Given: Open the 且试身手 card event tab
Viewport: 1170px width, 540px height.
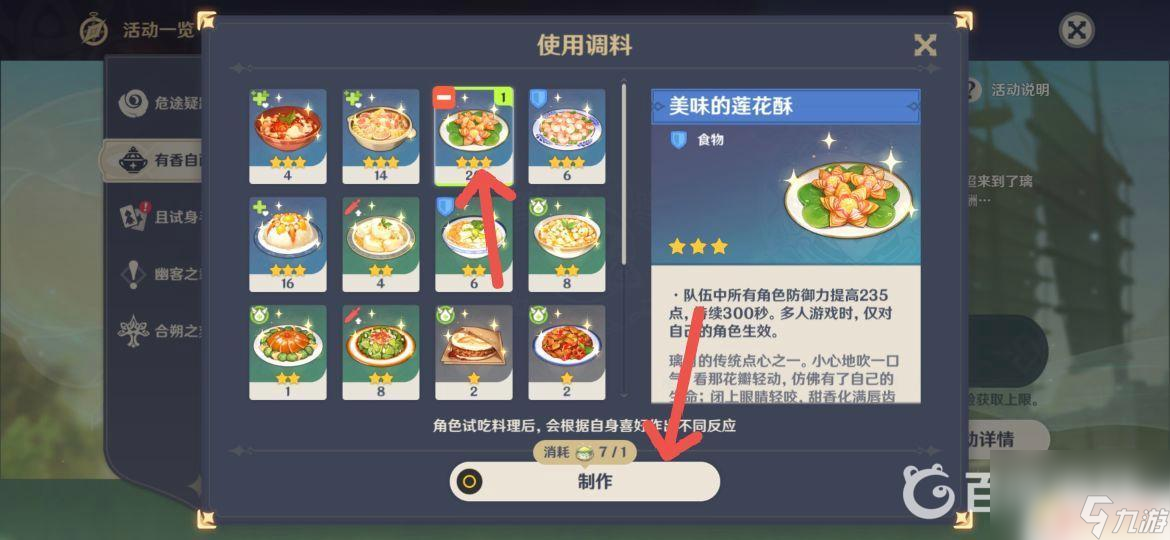Looking at the screenshot, I should click(134, 217).
